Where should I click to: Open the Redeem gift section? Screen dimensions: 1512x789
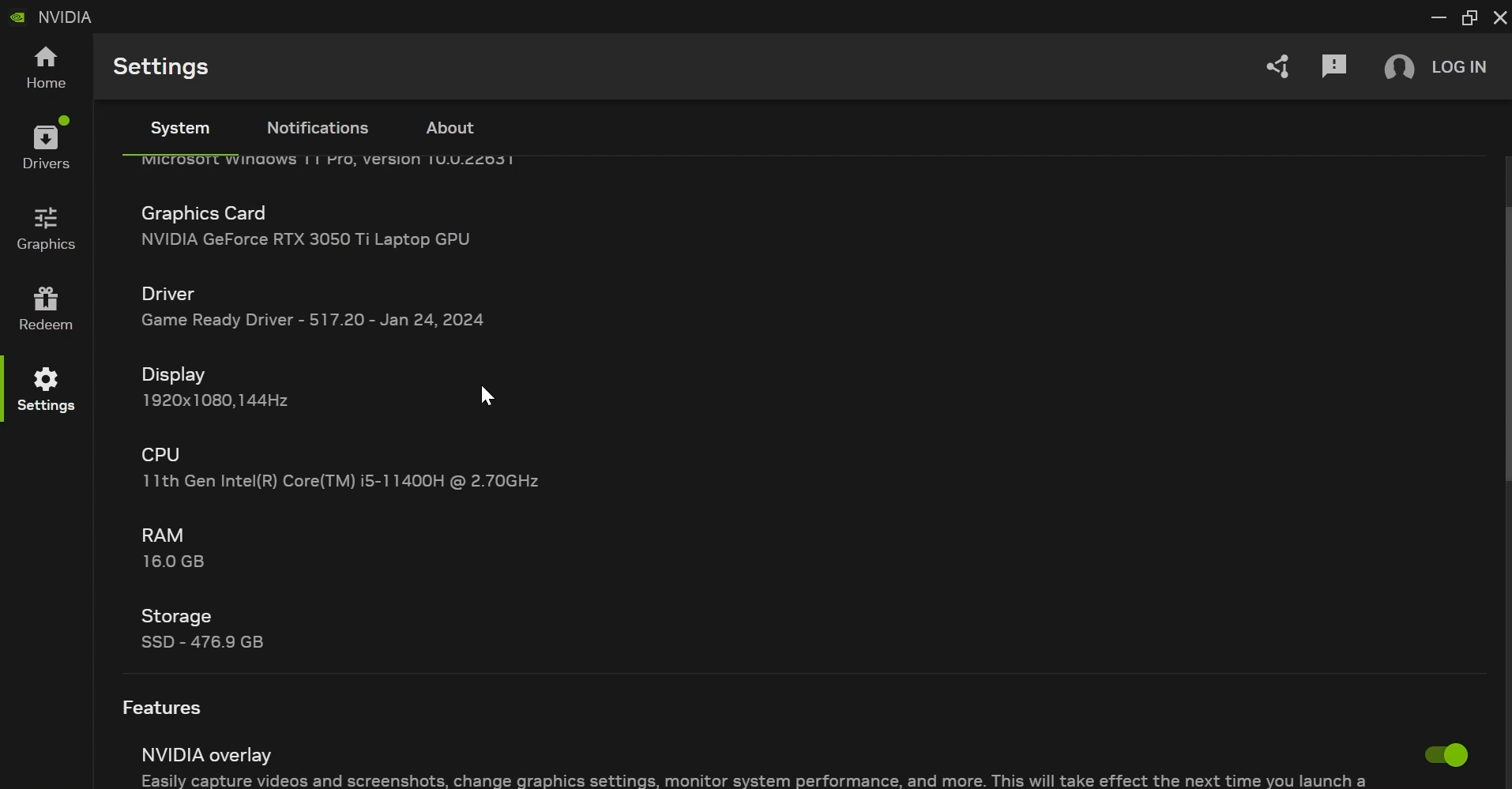pyautogui.click(x=46, y=309)
